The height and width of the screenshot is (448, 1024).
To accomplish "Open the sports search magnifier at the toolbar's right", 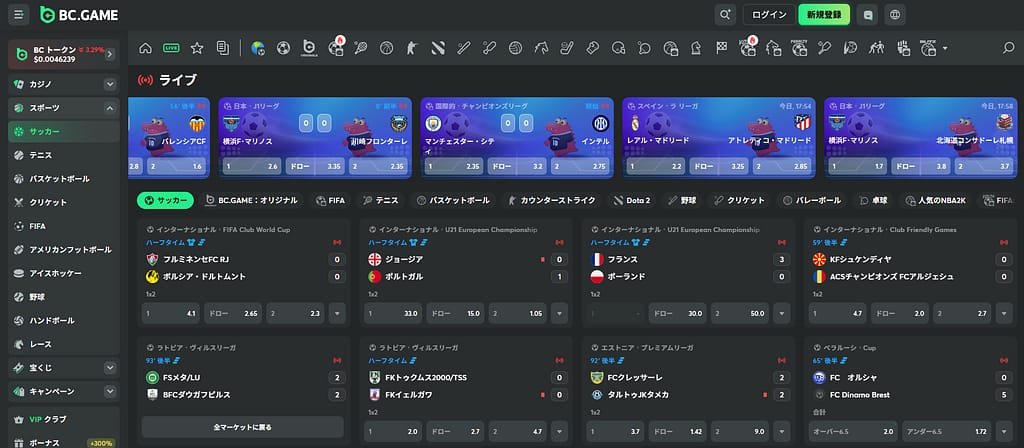I will [1008, 48].
